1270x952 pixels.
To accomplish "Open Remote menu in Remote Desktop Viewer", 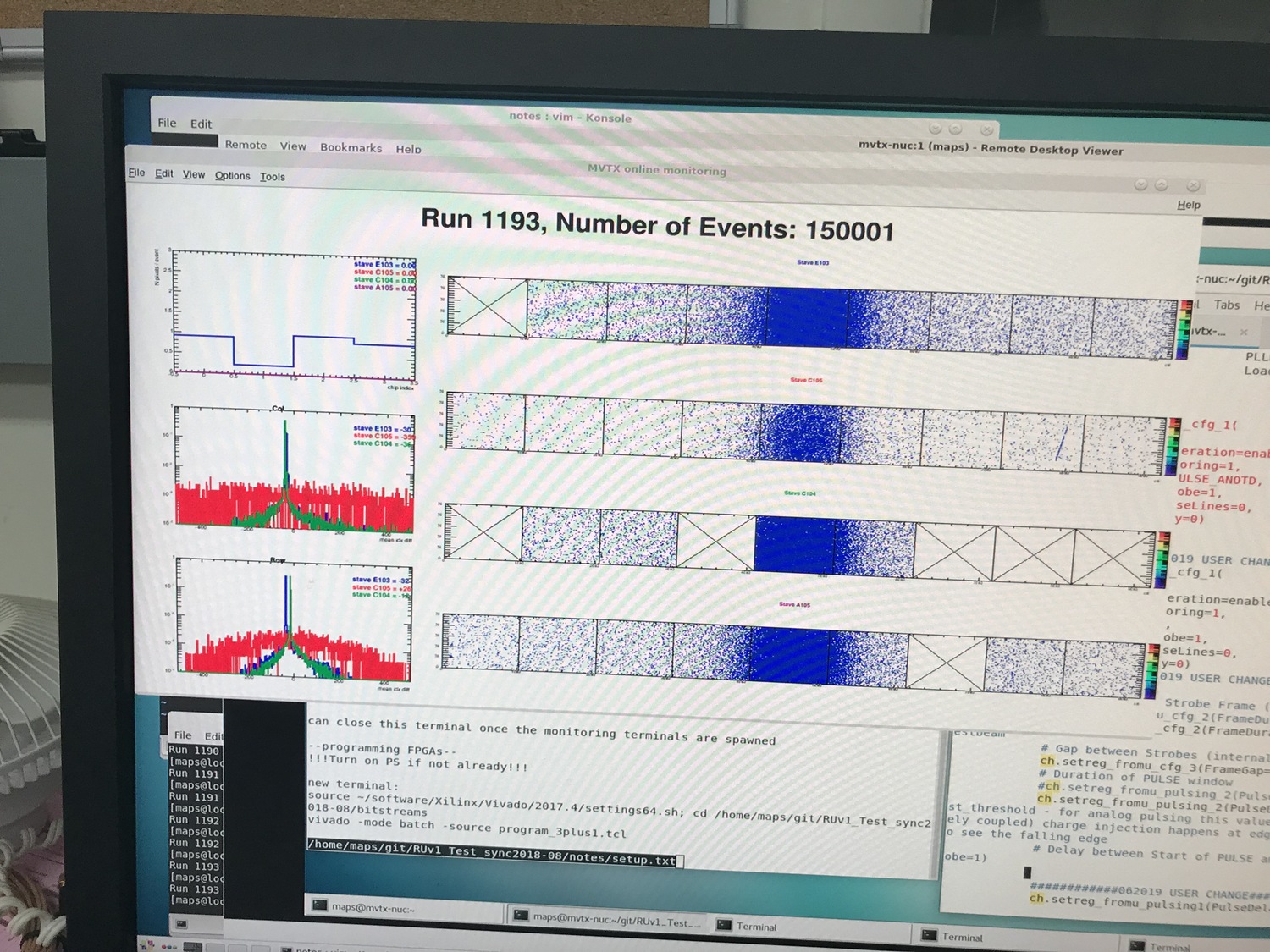I will [x=246, y=145].
